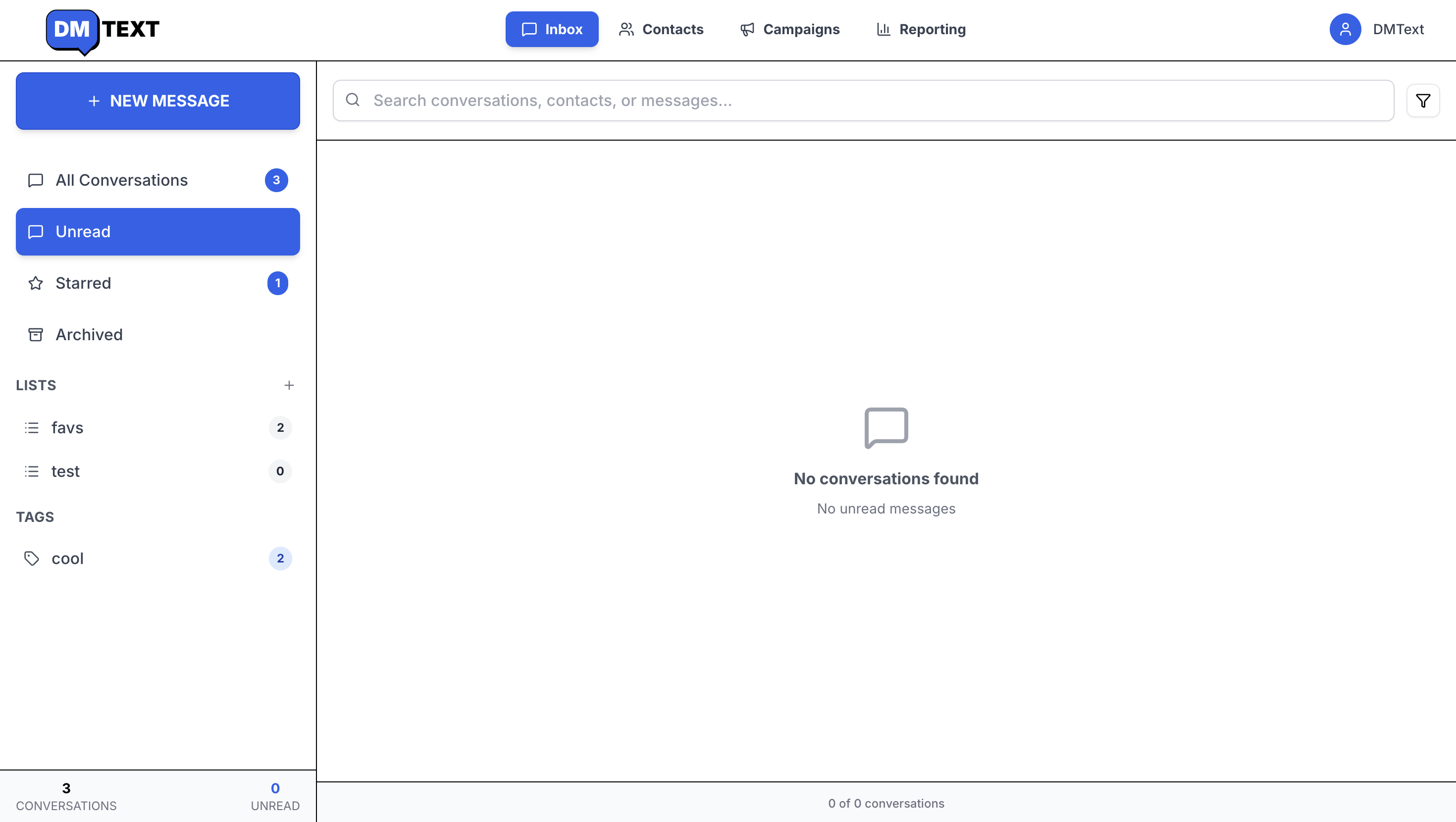Show All Conversations folder

pyautogui.click(x=121, y=180)
